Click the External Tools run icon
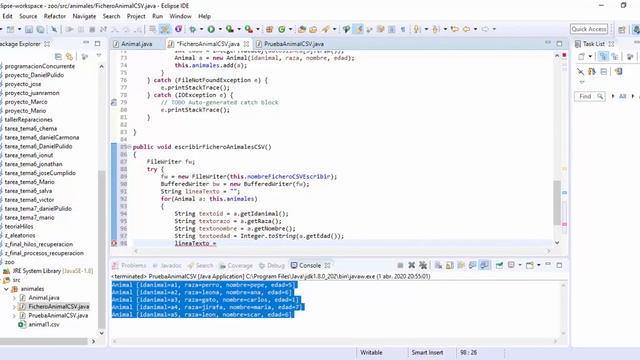 (249, 29)
